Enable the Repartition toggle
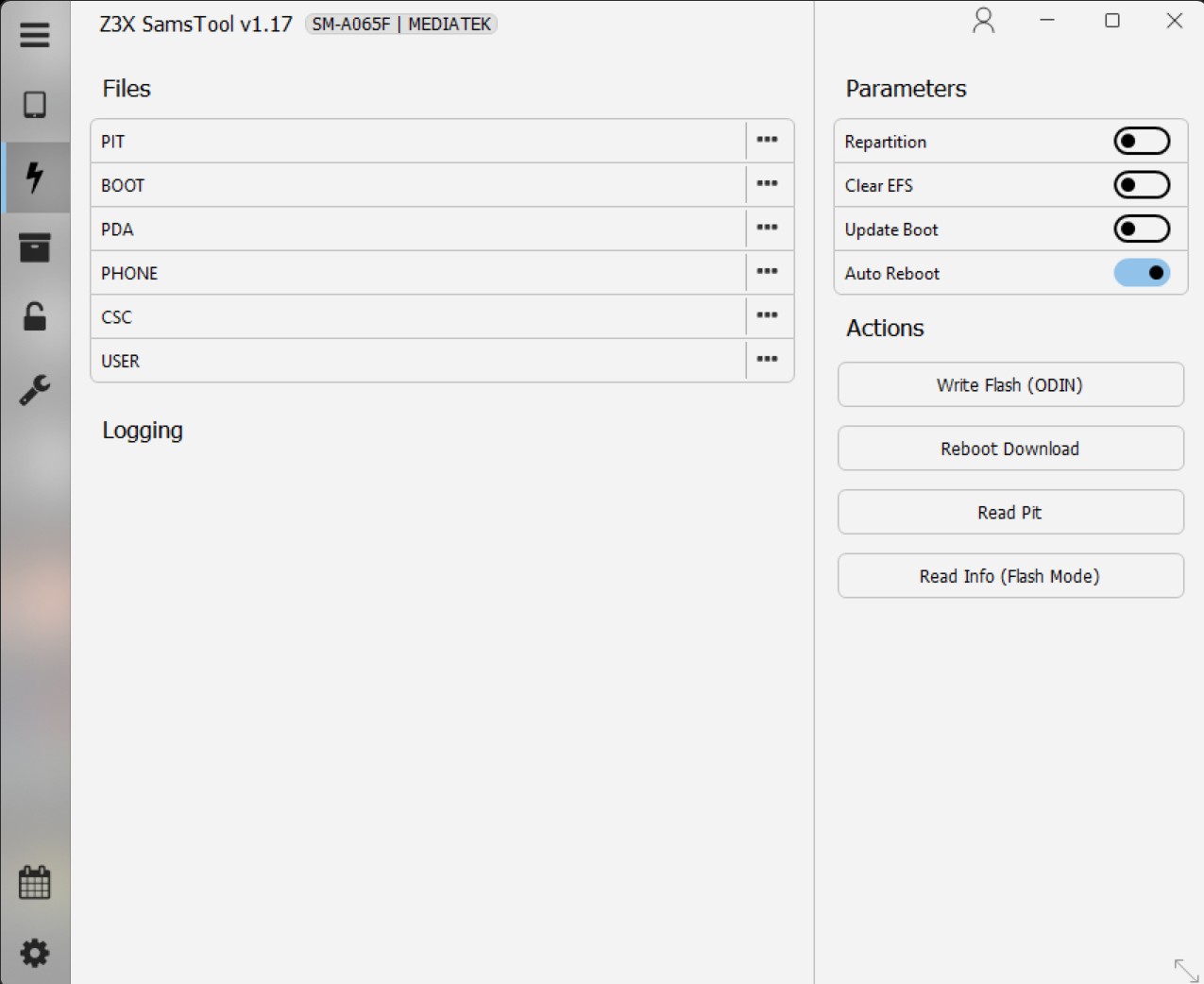 click(1141, 142)
